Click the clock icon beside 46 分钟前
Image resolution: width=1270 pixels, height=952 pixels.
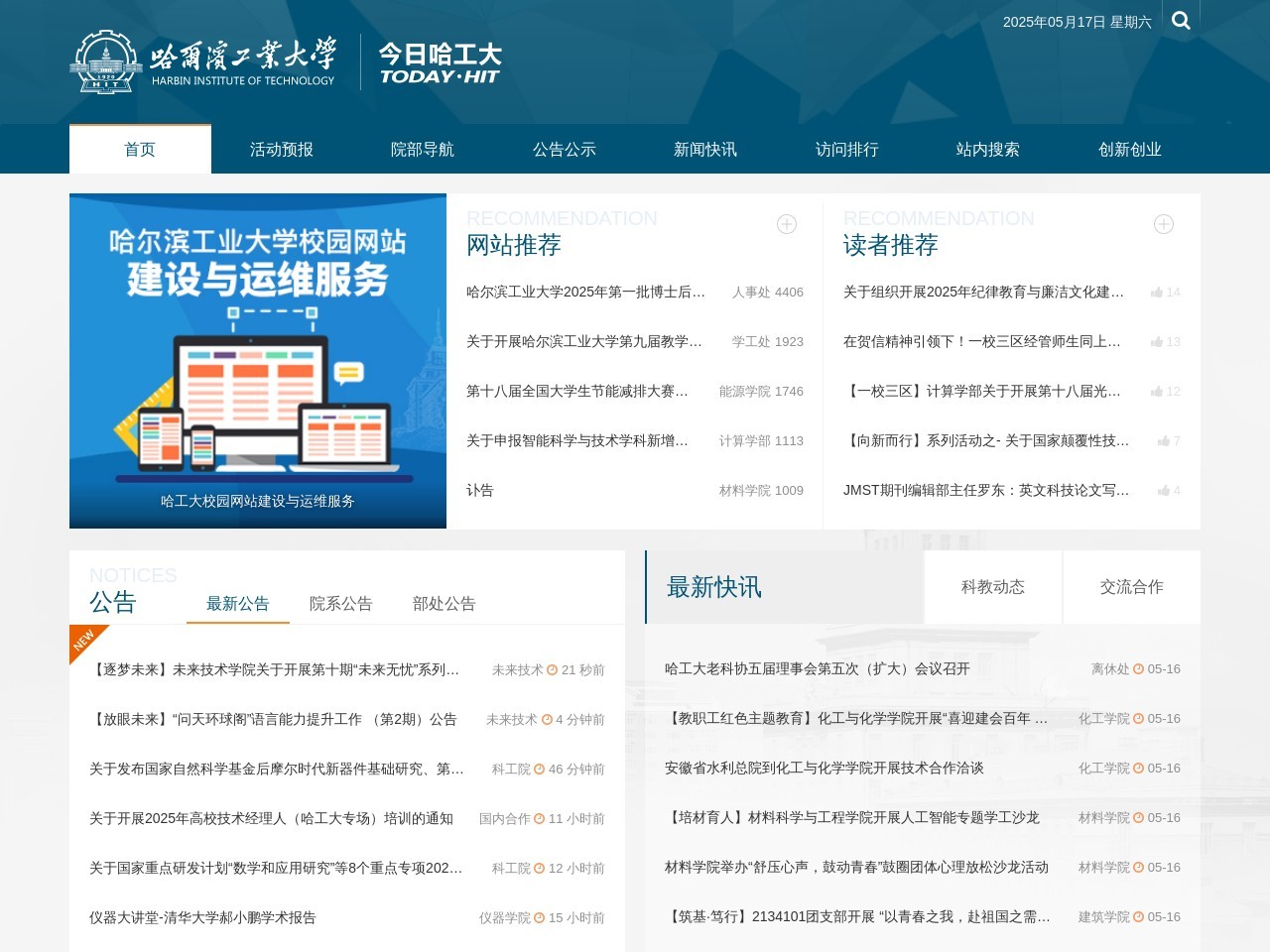click(x=539, y=770)
